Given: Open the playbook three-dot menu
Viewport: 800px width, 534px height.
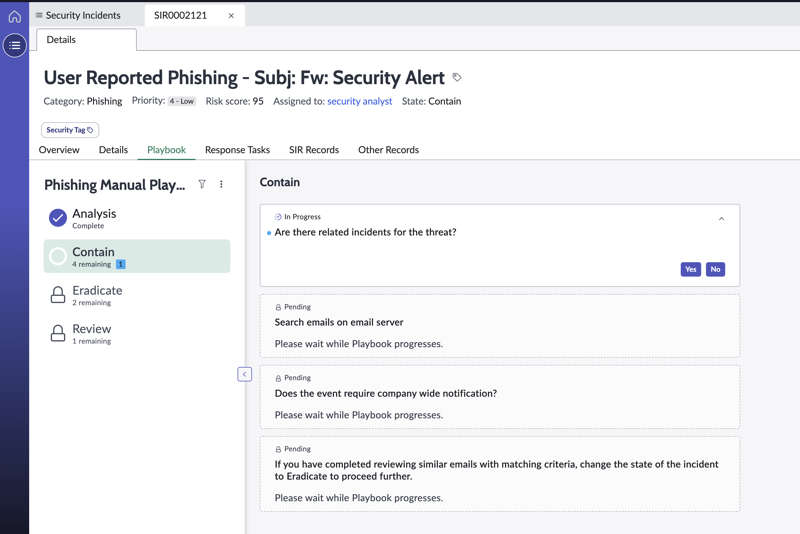Looking at the screenshot, I should click(221, 184).
